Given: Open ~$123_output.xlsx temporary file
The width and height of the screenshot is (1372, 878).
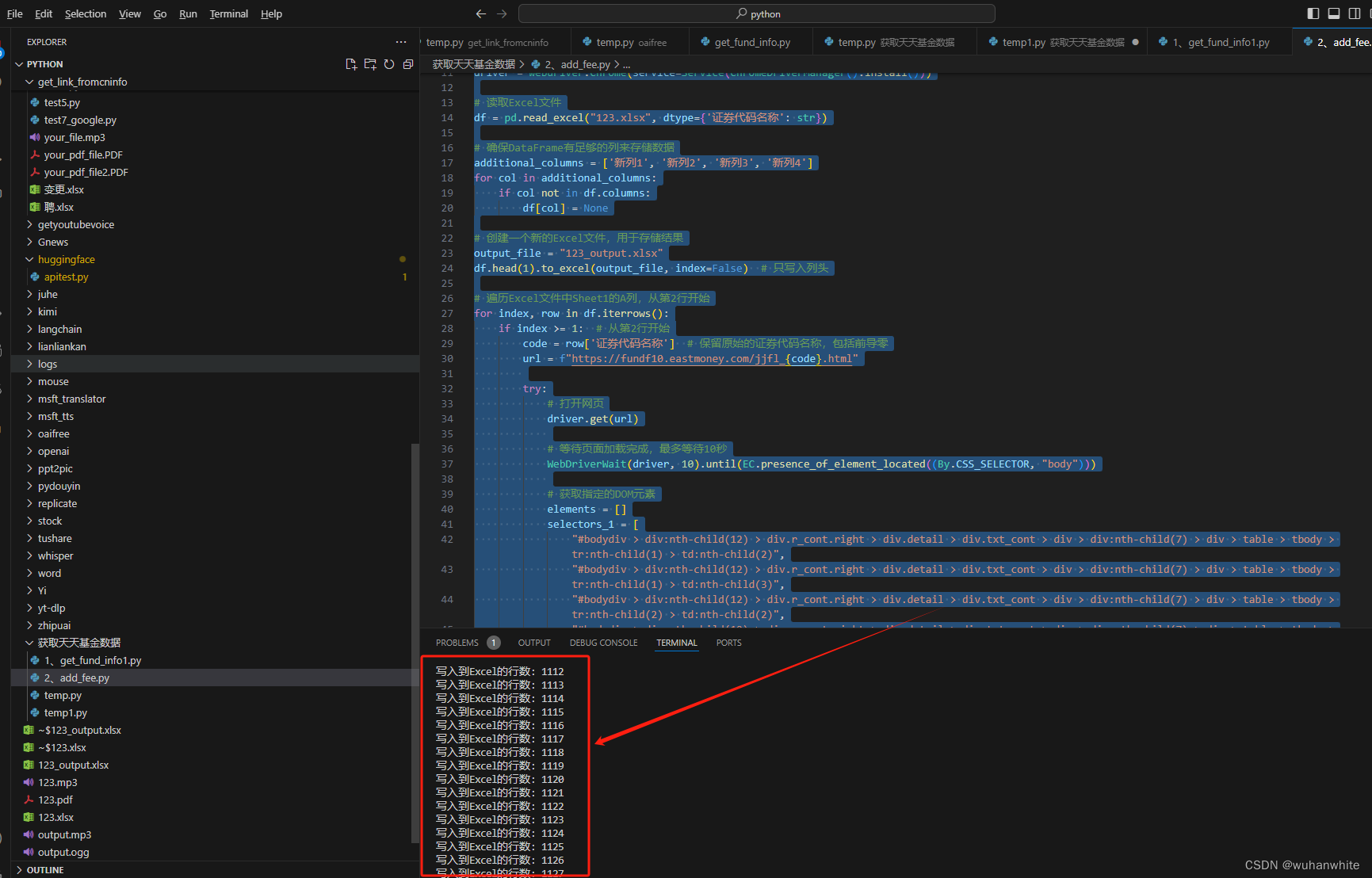Looking at the screenshot, I should click(x=79, y=730).
